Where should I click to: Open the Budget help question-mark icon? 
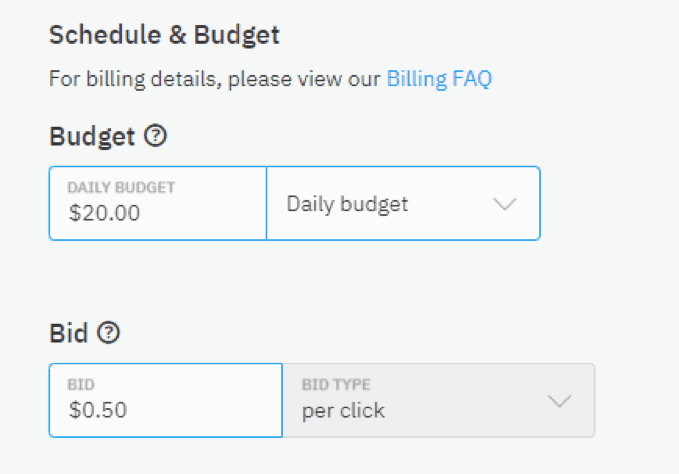[155, 136]
